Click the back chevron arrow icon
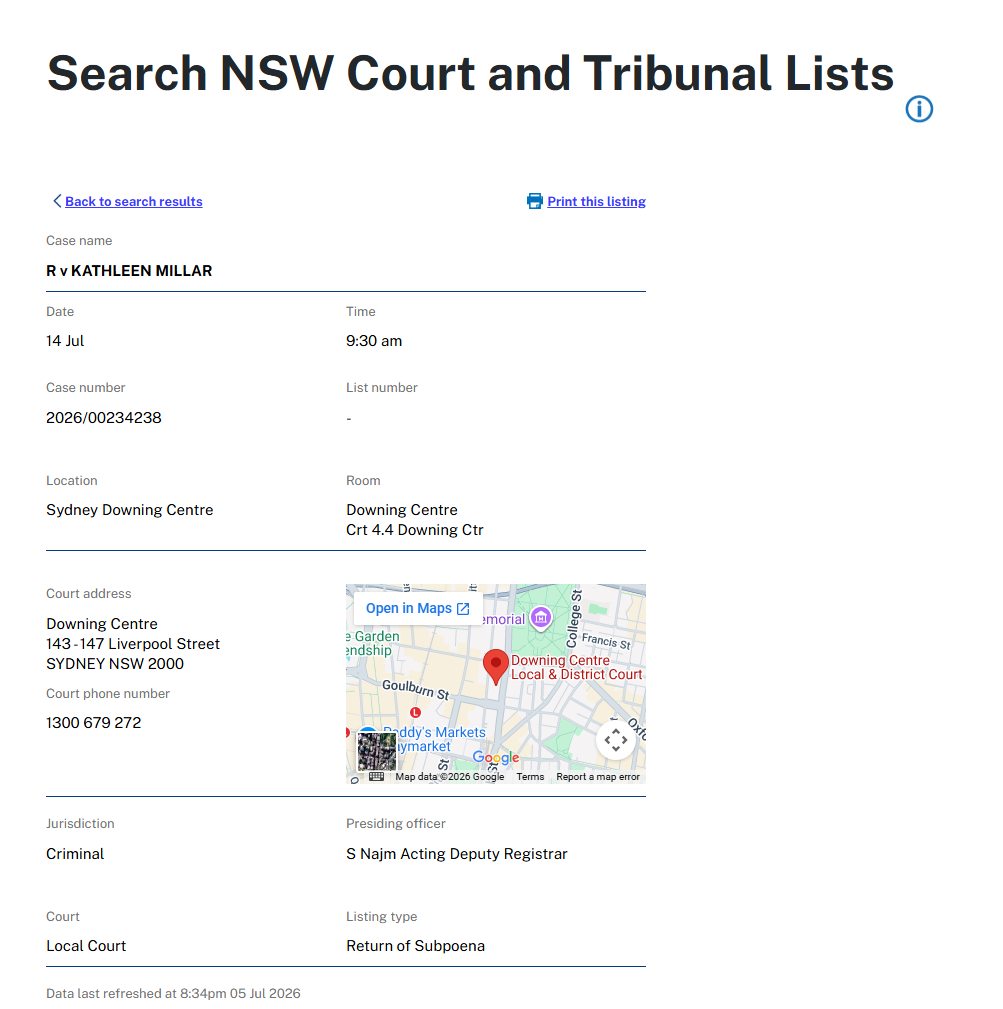 click(57, 201)
